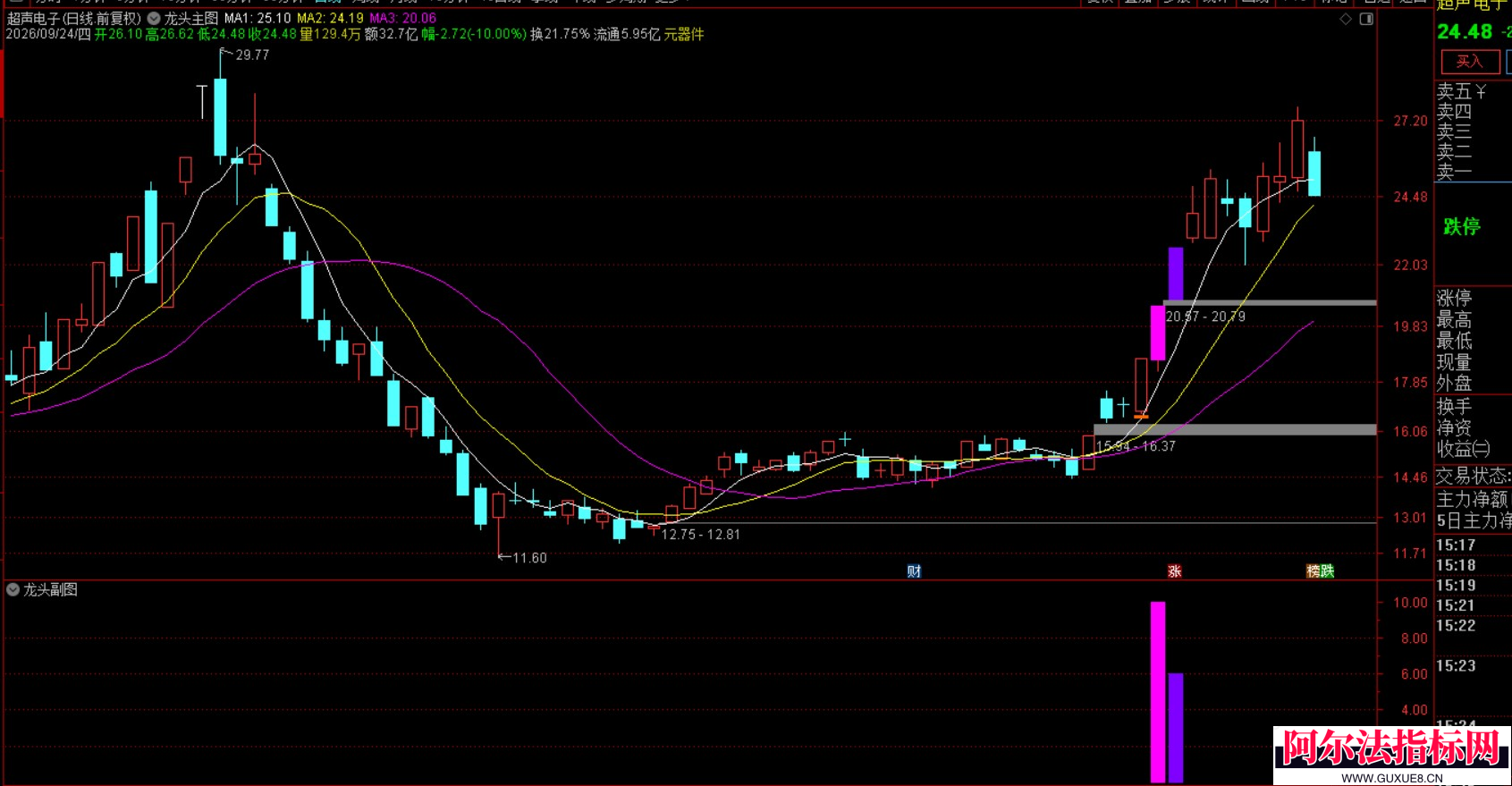1512x786 pixels.
Task: Click the purple candlestick in main chart
Action: [1176, 275]
